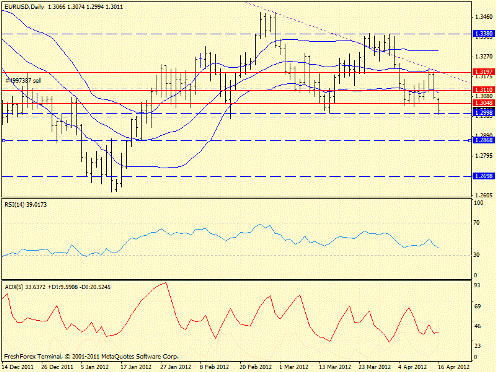Viewport: 496px width, 372px height.
Task: Click the 26 Dec 2011 date label
Action: [56, 367]
